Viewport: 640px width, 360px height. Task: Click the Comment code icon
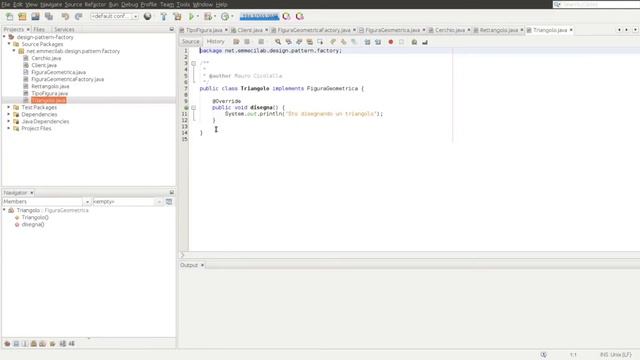click(x=414, y=42)
